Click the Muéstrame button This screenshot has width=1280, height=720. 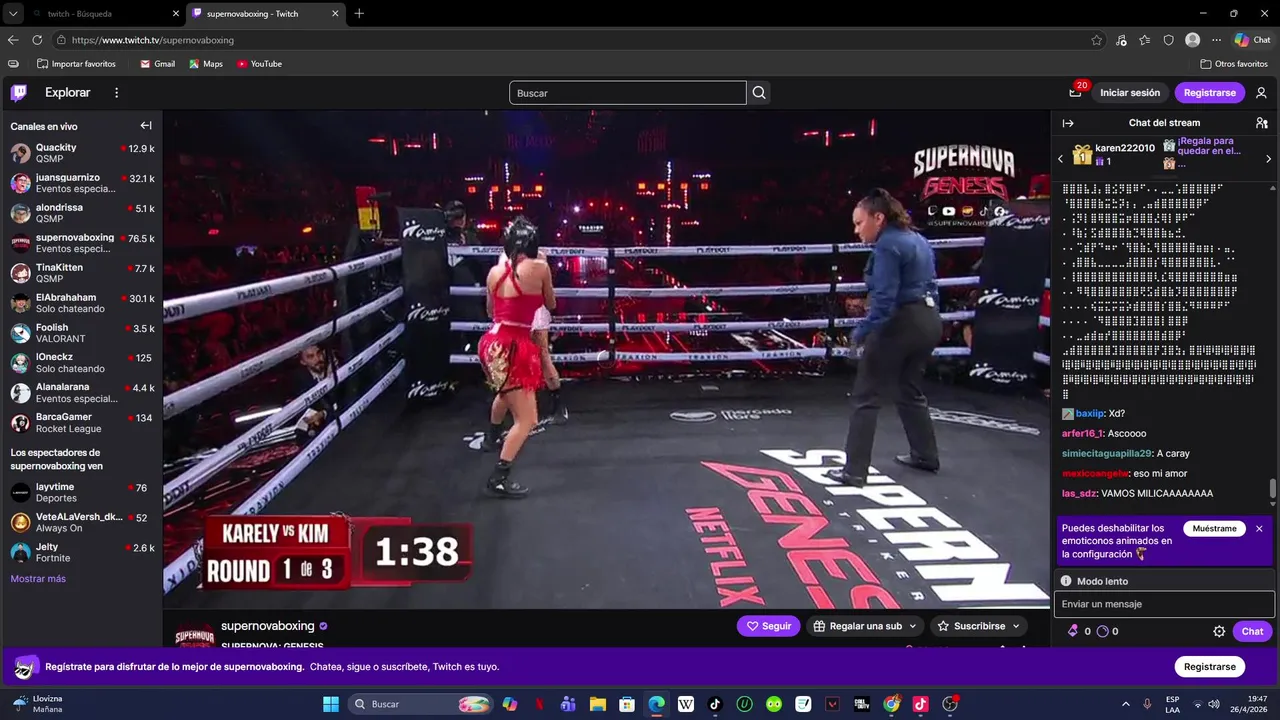click(x=1214, y=528)
